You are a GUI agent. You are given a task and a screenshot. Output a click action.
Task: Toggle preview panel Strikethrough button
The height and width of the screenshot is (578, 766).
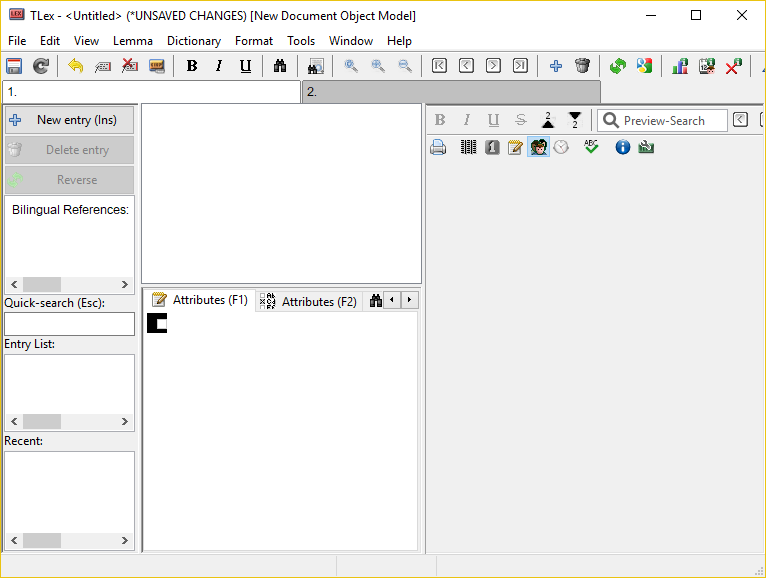(521, 120)
